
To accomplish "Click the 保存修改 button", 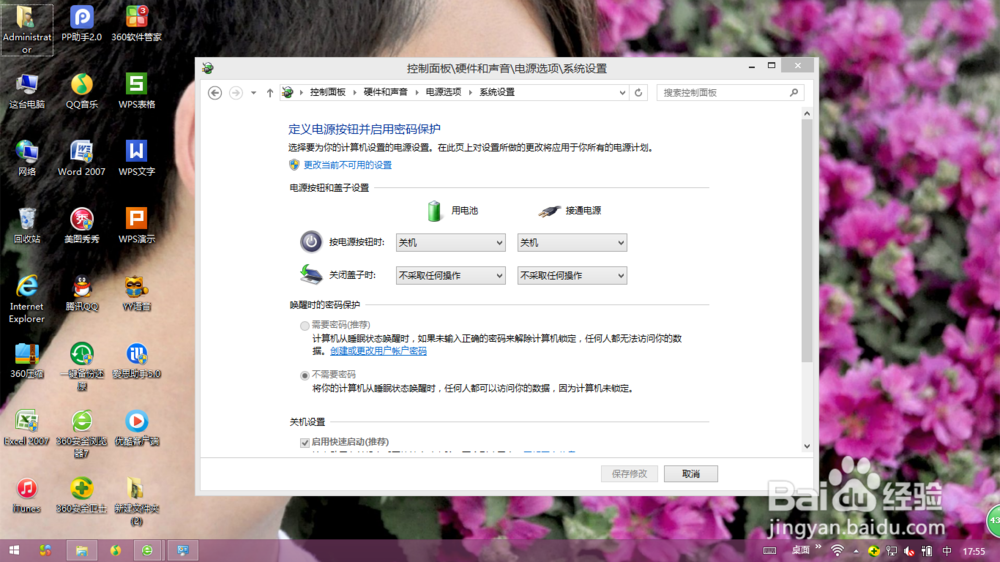I will click(629, 473).
